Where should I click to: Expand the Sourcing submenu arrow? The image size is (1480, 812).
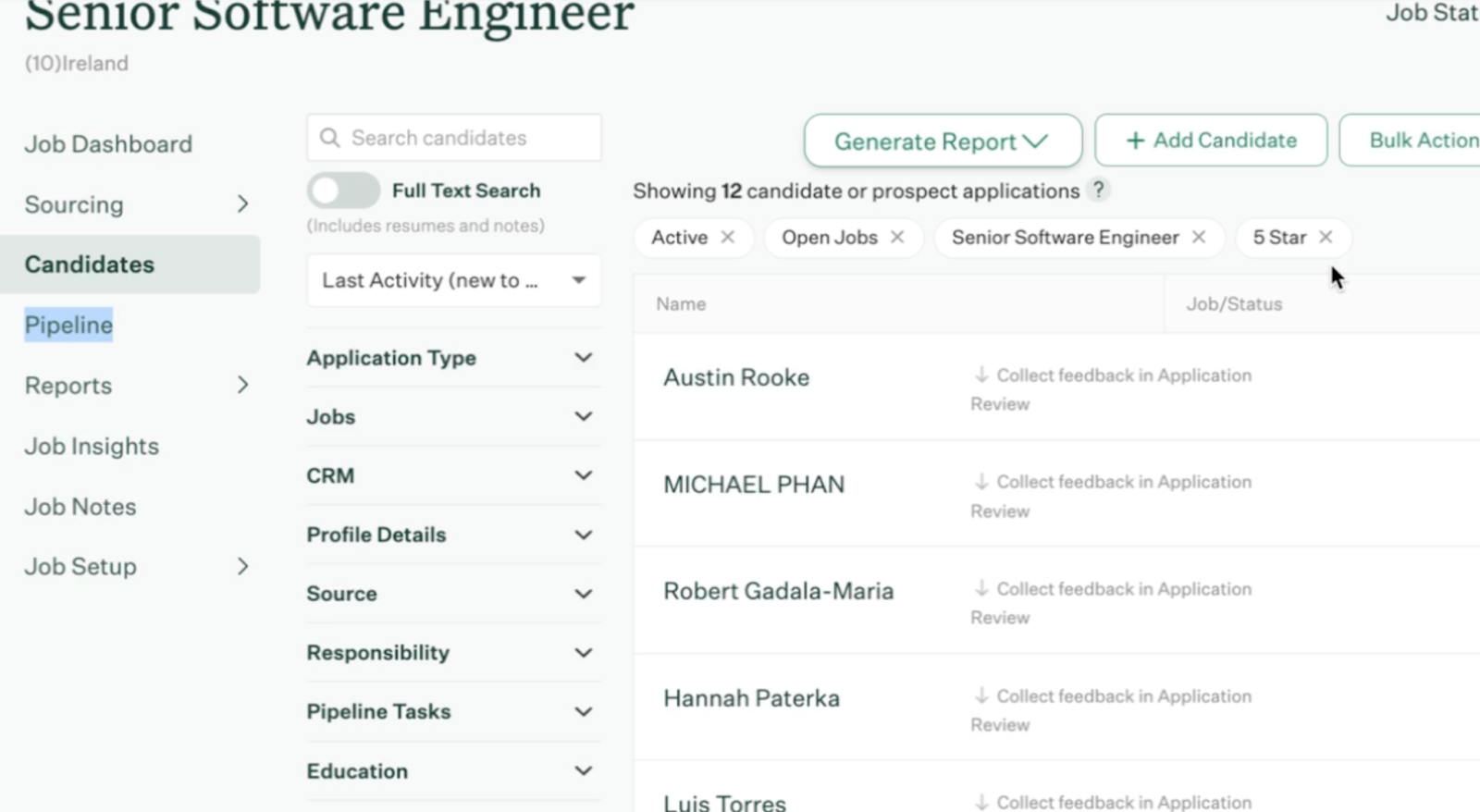point(242,204)
